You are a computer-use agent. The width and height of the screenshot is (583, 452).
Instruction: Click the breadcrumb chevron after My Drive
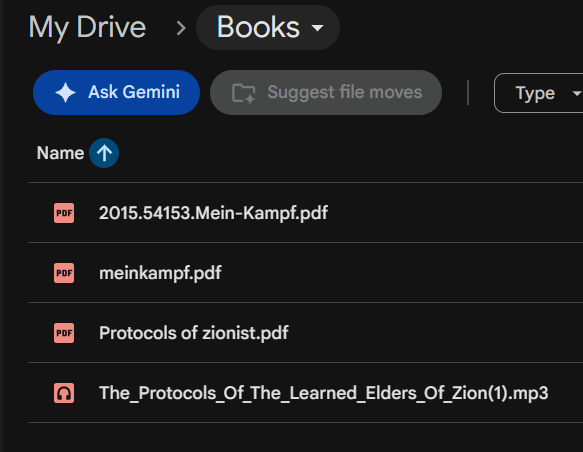(181, 28)
